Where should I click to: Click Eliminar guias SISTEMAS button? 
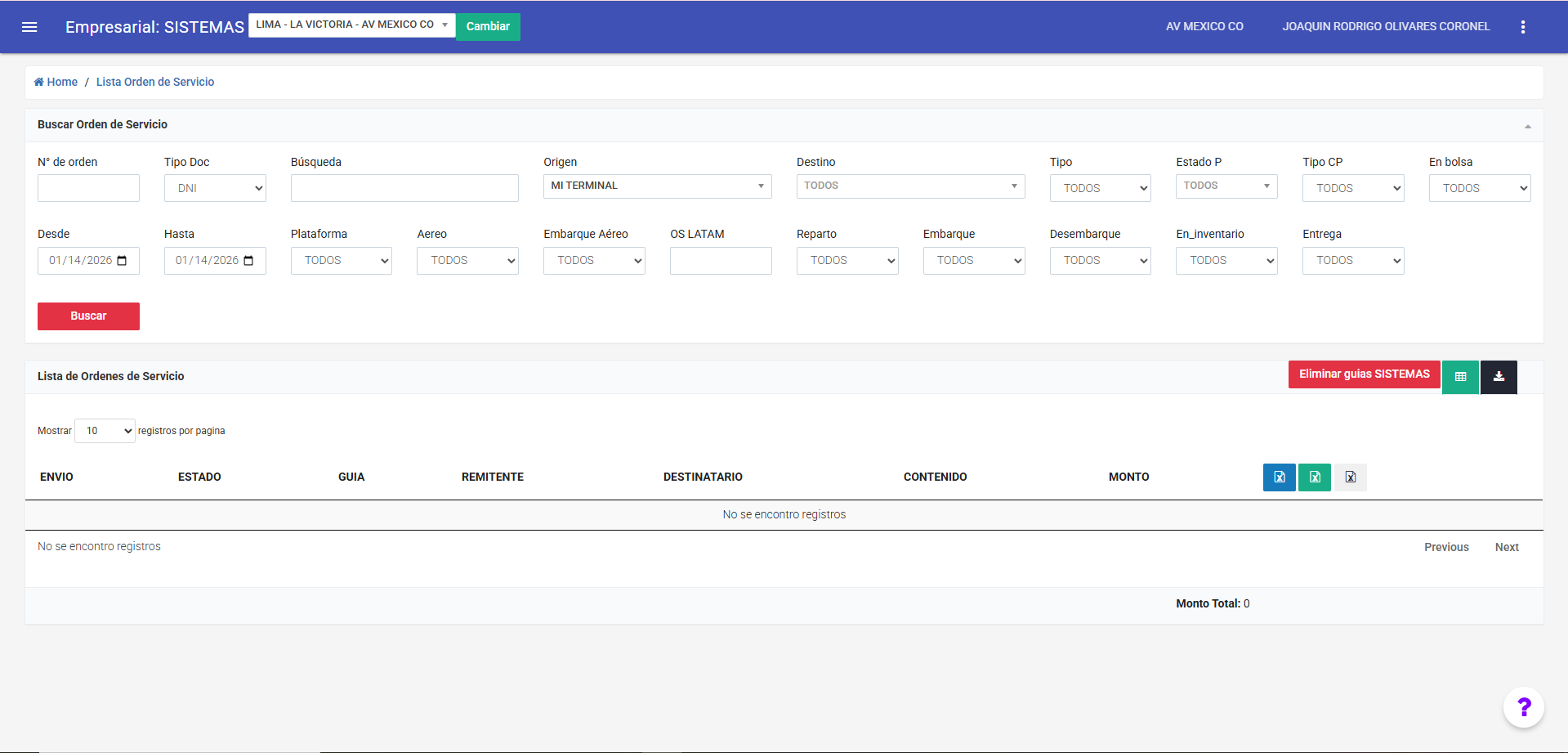point(1364,374)
